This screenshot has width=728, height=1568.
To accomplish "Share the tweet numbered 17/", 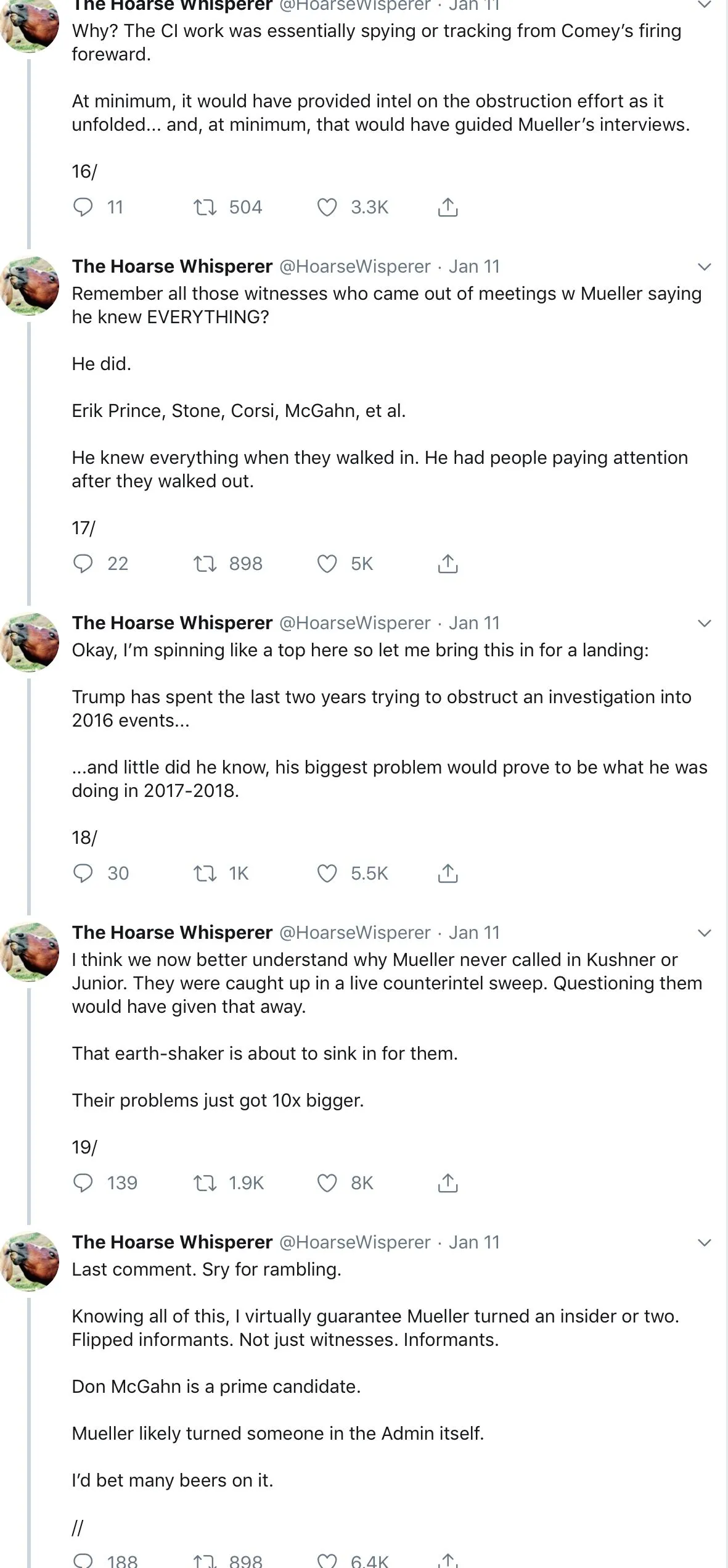I will point(448,564).
